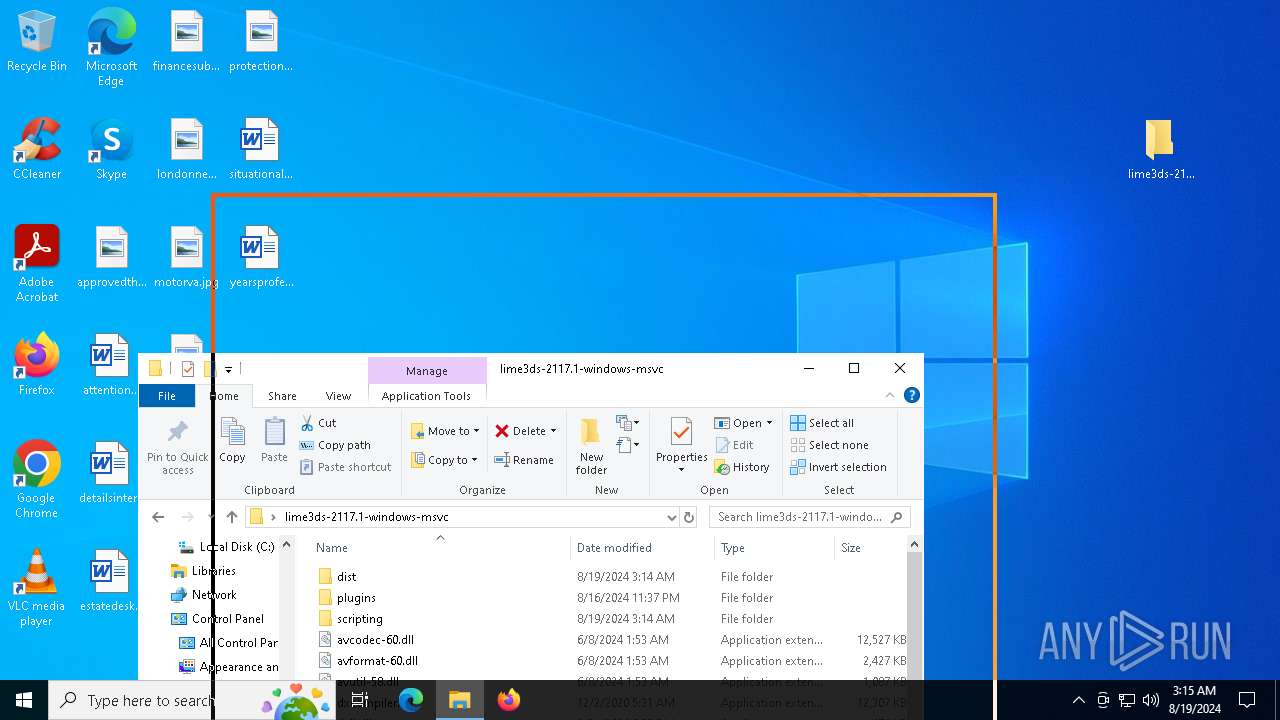Image resolution: width=1280 pixels, height=720 pixels.
Task: Click Pin to Quick access in ribbon
Action: pos(178,447)
